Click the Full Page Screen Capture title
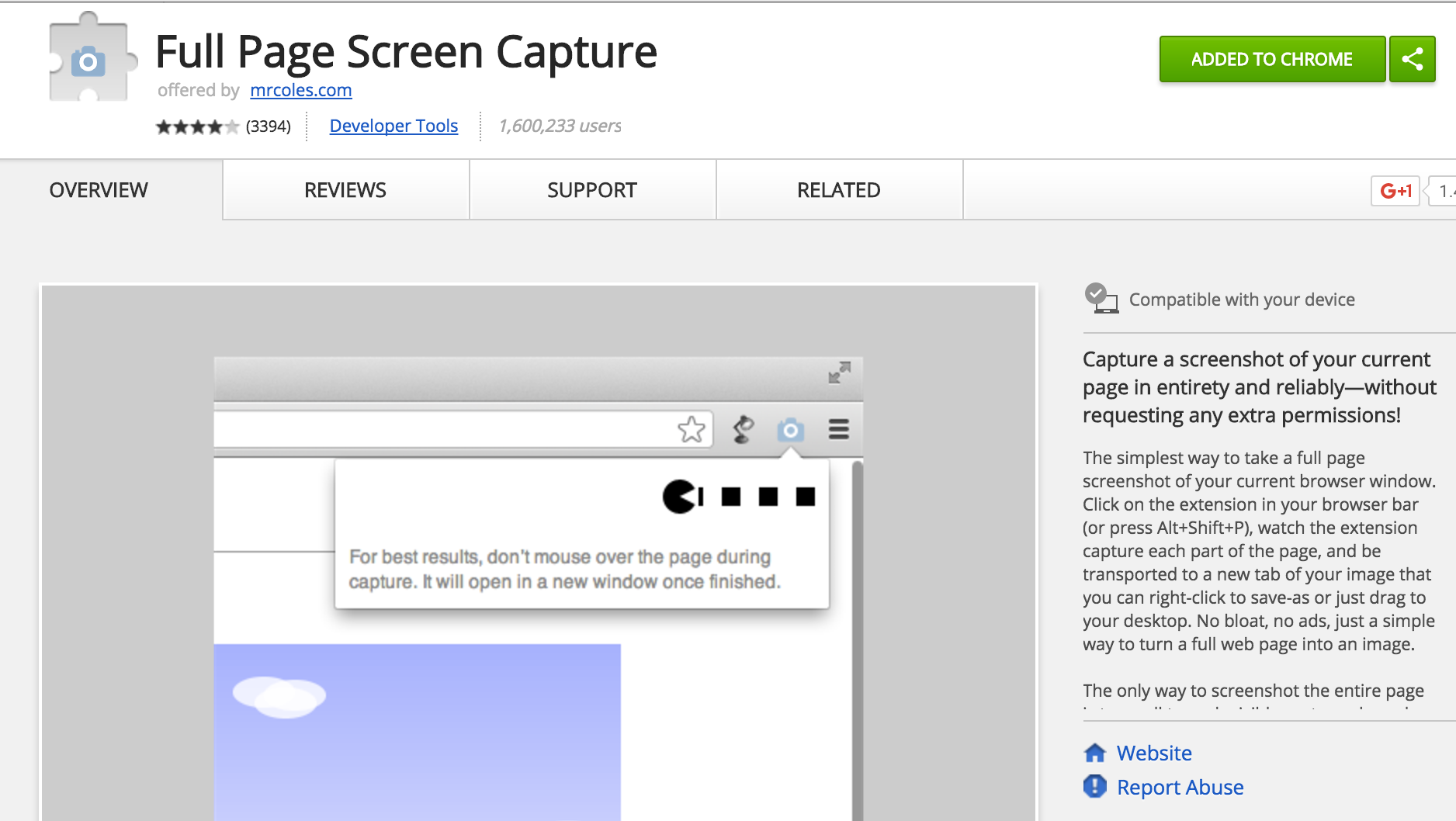The width and height of the screenshot is (1456, 821). pos(406,51)
